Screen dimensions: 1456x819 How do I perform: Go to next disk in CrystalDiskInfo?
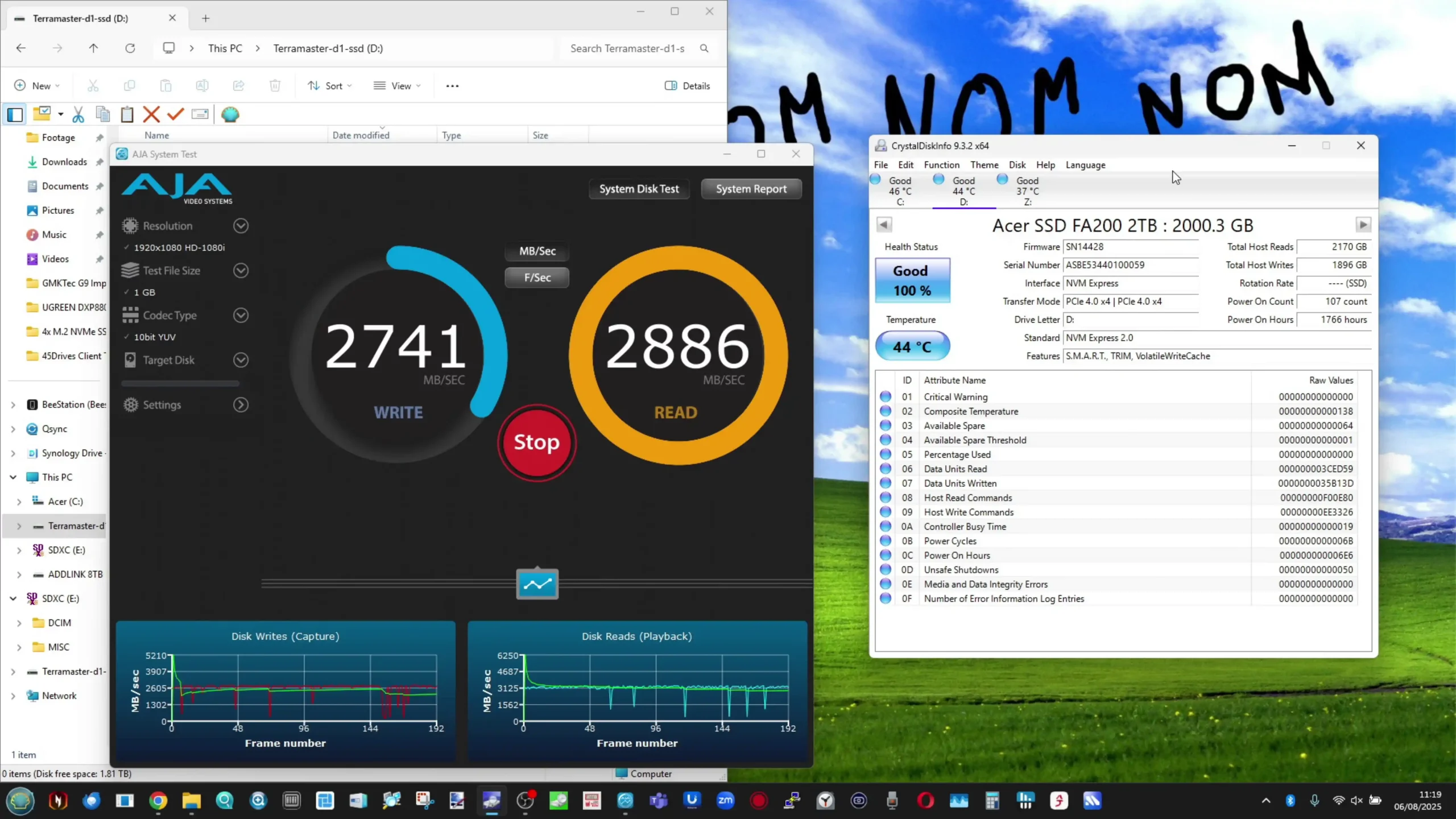pyautogui.click(x=1363, y=225)
